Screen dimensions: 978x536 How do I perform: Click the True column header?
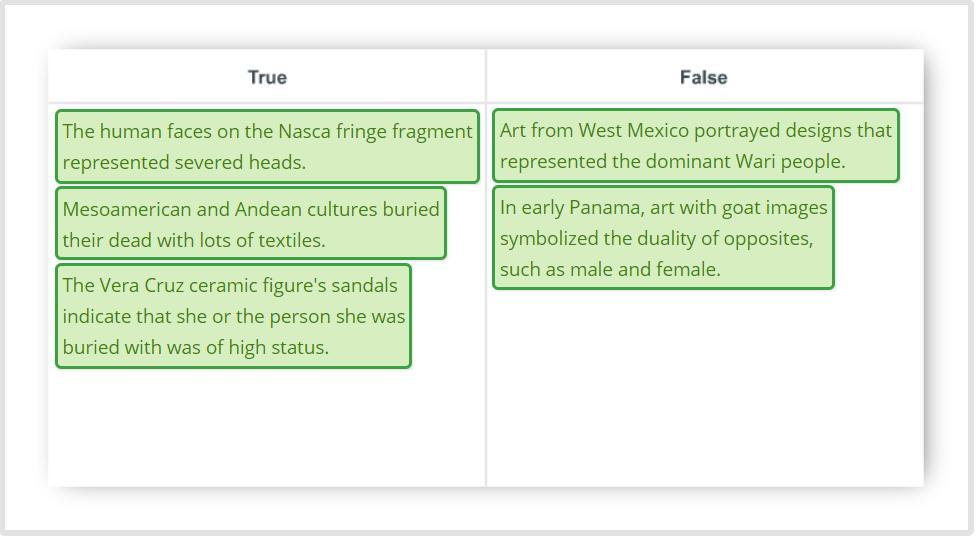[x=267, y=77]
